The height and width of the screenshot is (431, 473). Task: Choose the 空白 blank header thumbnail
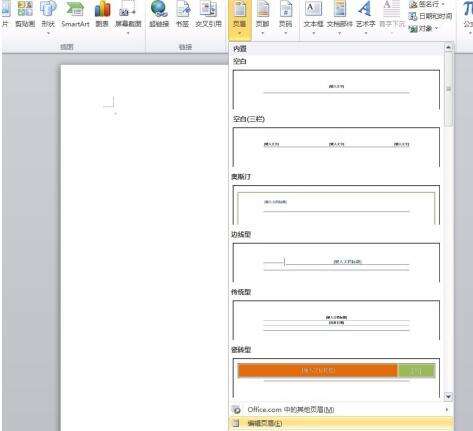coord(336,89)
